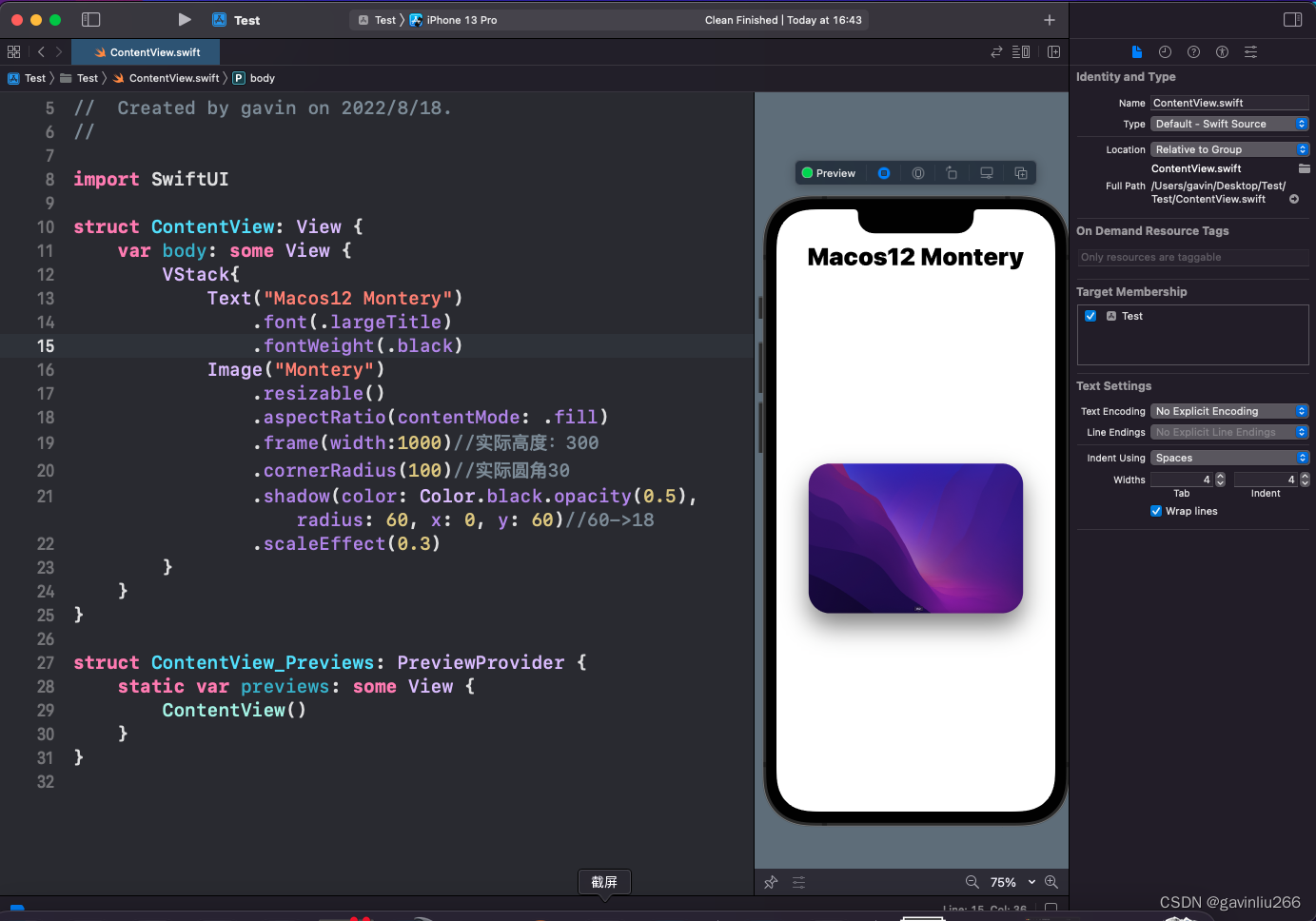The image size is (1316, 921).
Task: Click the ContentView() call on line 29
Action: click(234, 710)
